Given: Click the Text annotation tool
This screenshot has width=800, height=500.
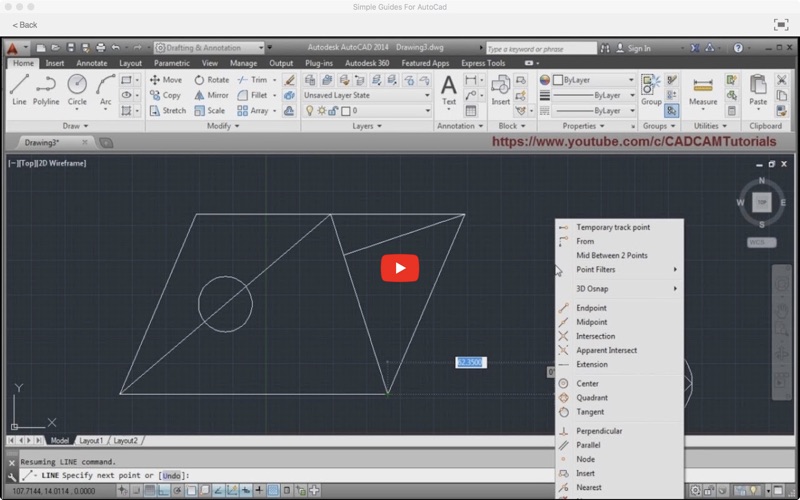Looking at the screenshot, I should click(x=448, y=90).
